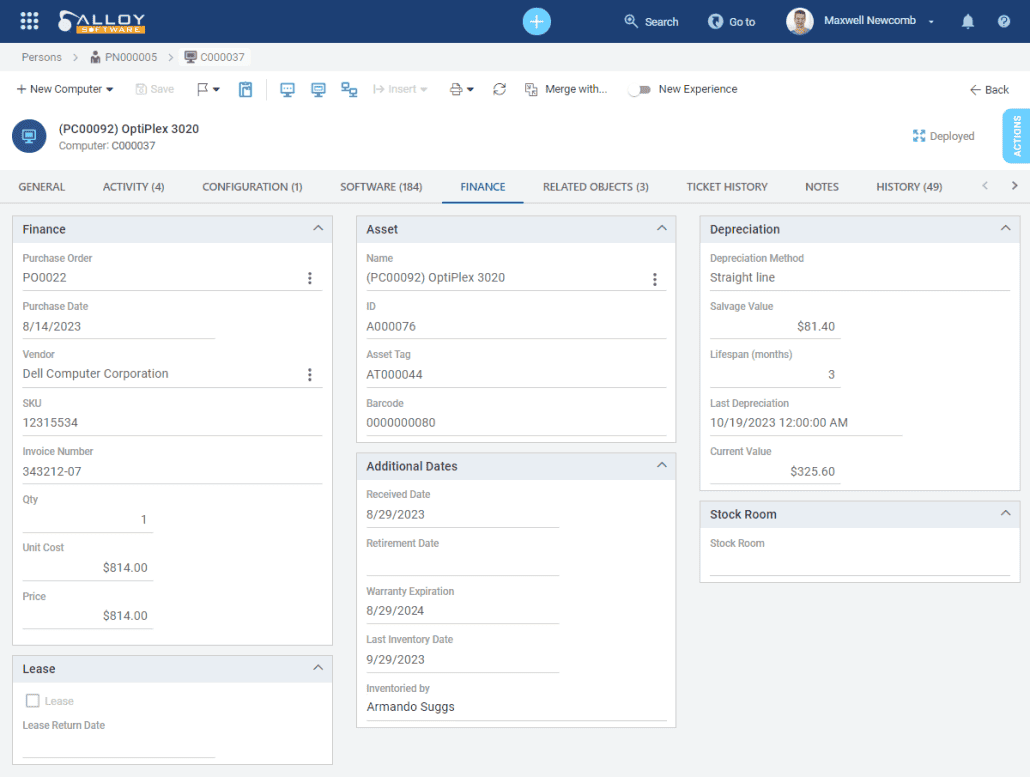This screenshot has width=1030, height=777.
Task: Click the Retirement Date field
Action: click(x=462, y=564)
